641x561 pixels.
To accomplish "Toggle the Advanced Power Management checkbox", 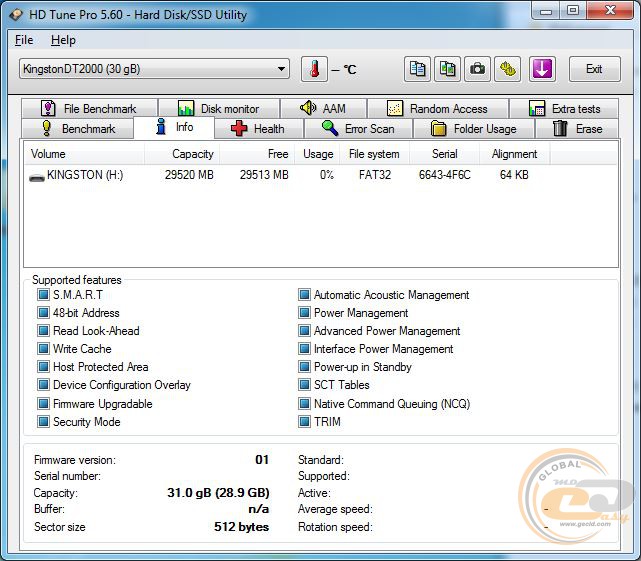I will (304, 330).
